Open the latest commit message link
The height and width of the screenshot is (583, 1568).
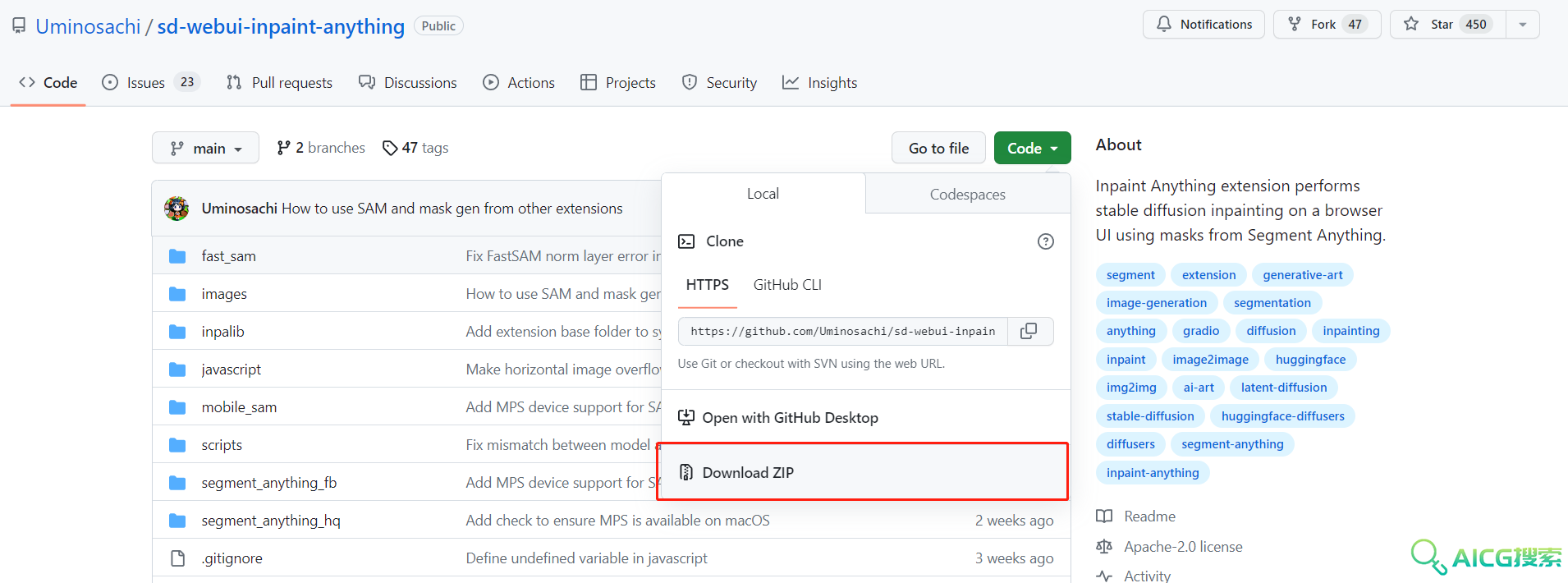point(452,209)
